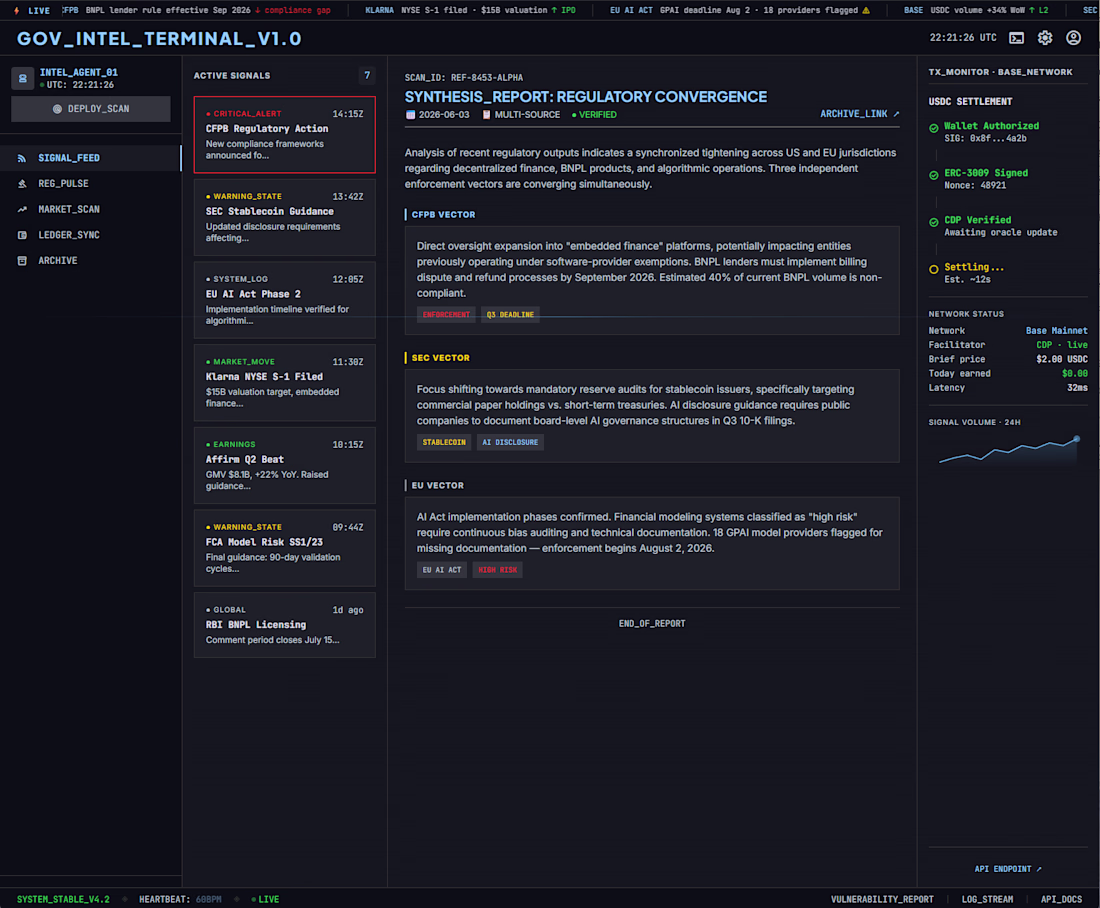The width and height of the screenshot is (1100, 908).
Task: Click the EU AI ACT tag
Action: (x=442, y=570)
